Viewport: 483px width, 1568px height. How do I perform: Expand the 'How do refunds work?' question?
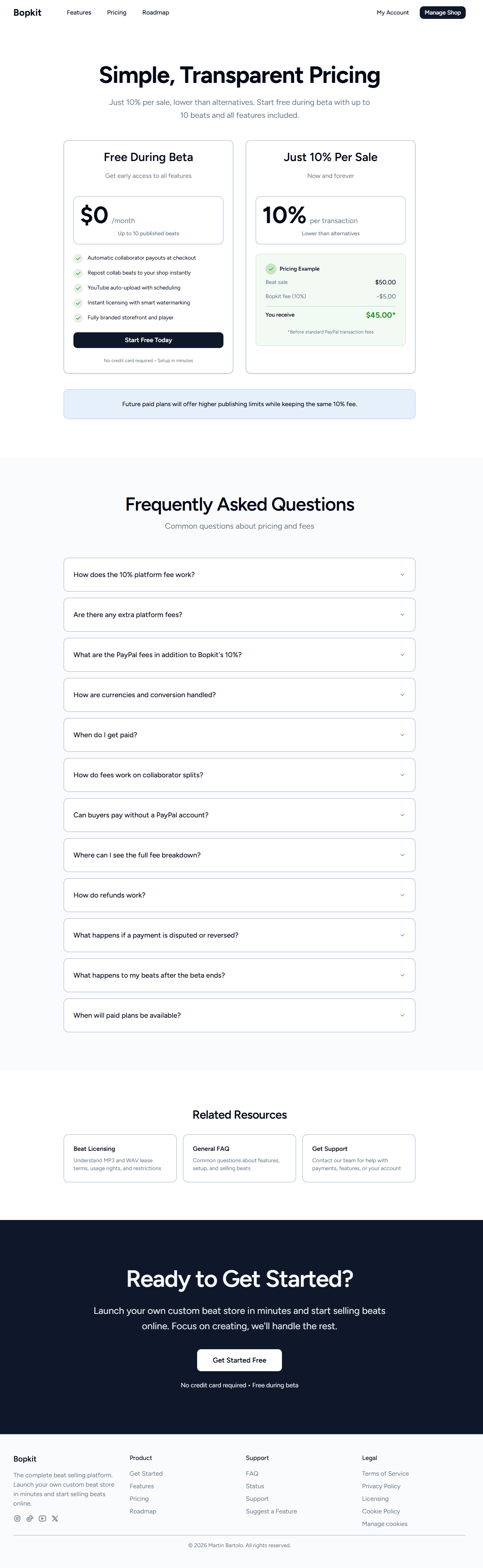pyautogui.click(x=239, y=895)
